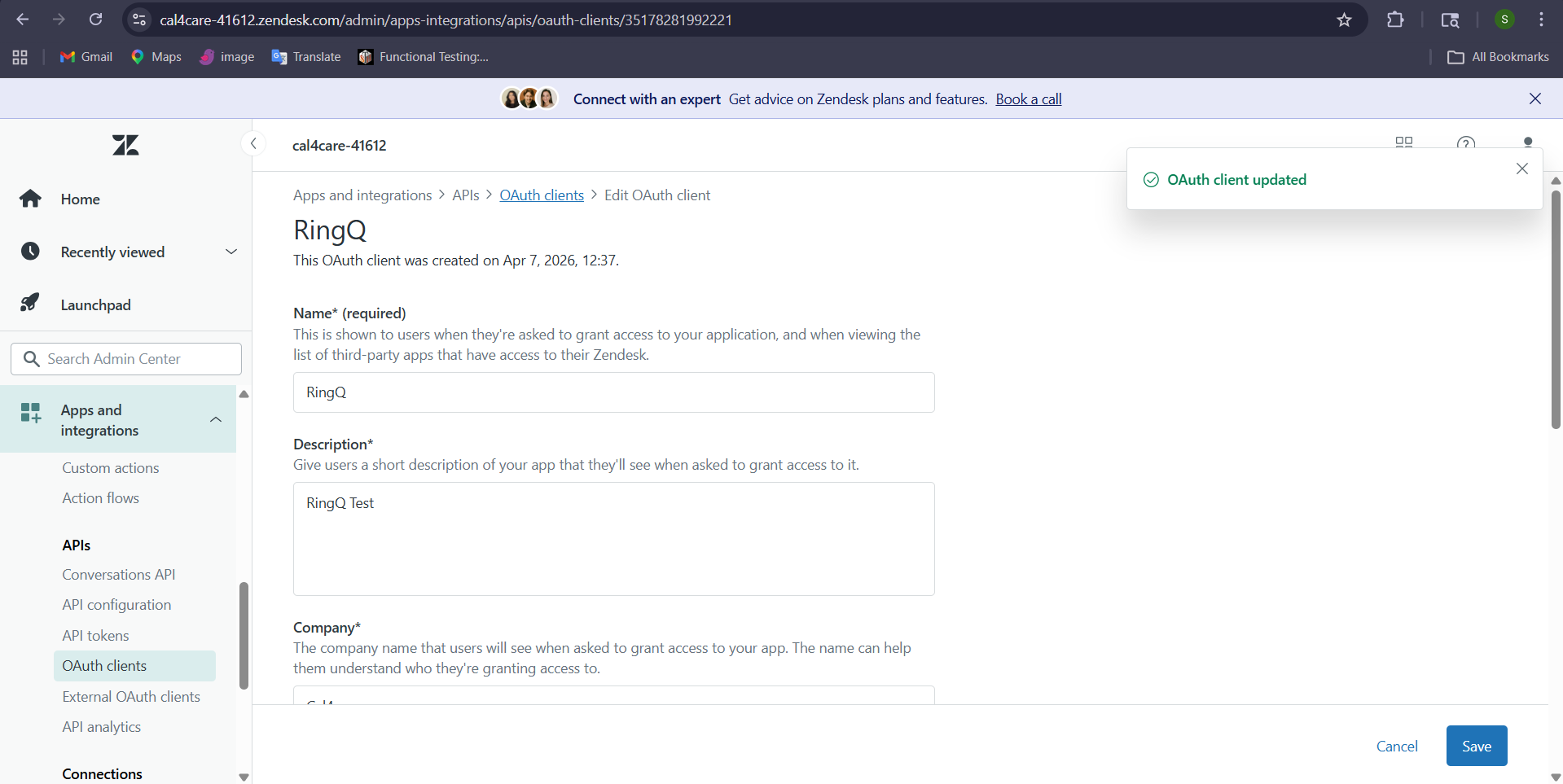Open Conversations API
The image size is (1563, 784).
119,575
